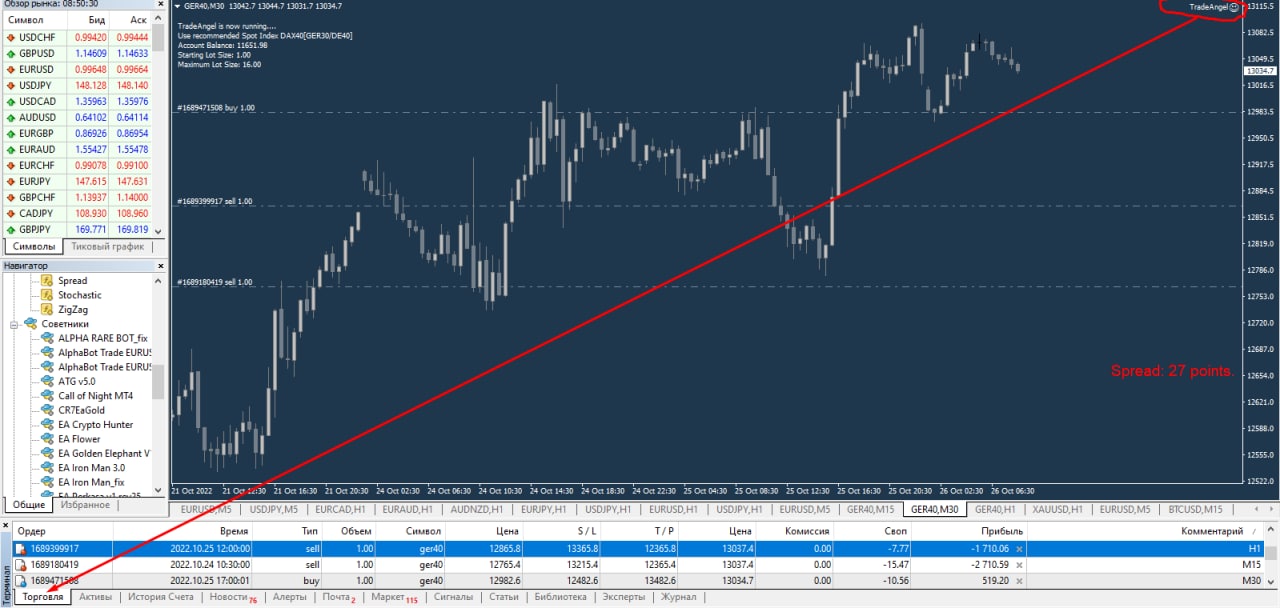Select order row 1689471508 buy
The height and width of the screenshot is (608, 1280).
coord(640,581)
